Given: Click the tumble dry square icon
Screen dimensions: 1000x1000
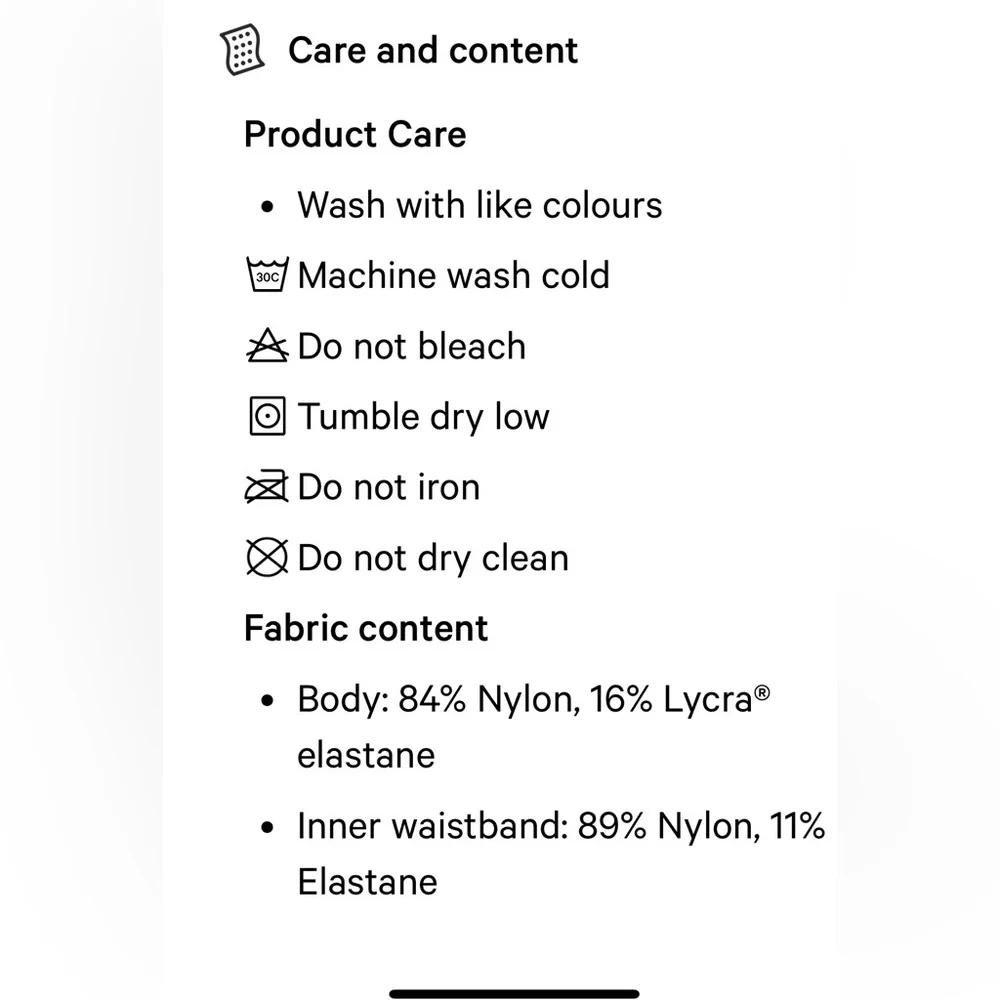Looking at the screenshot, I should click(267, 416).
